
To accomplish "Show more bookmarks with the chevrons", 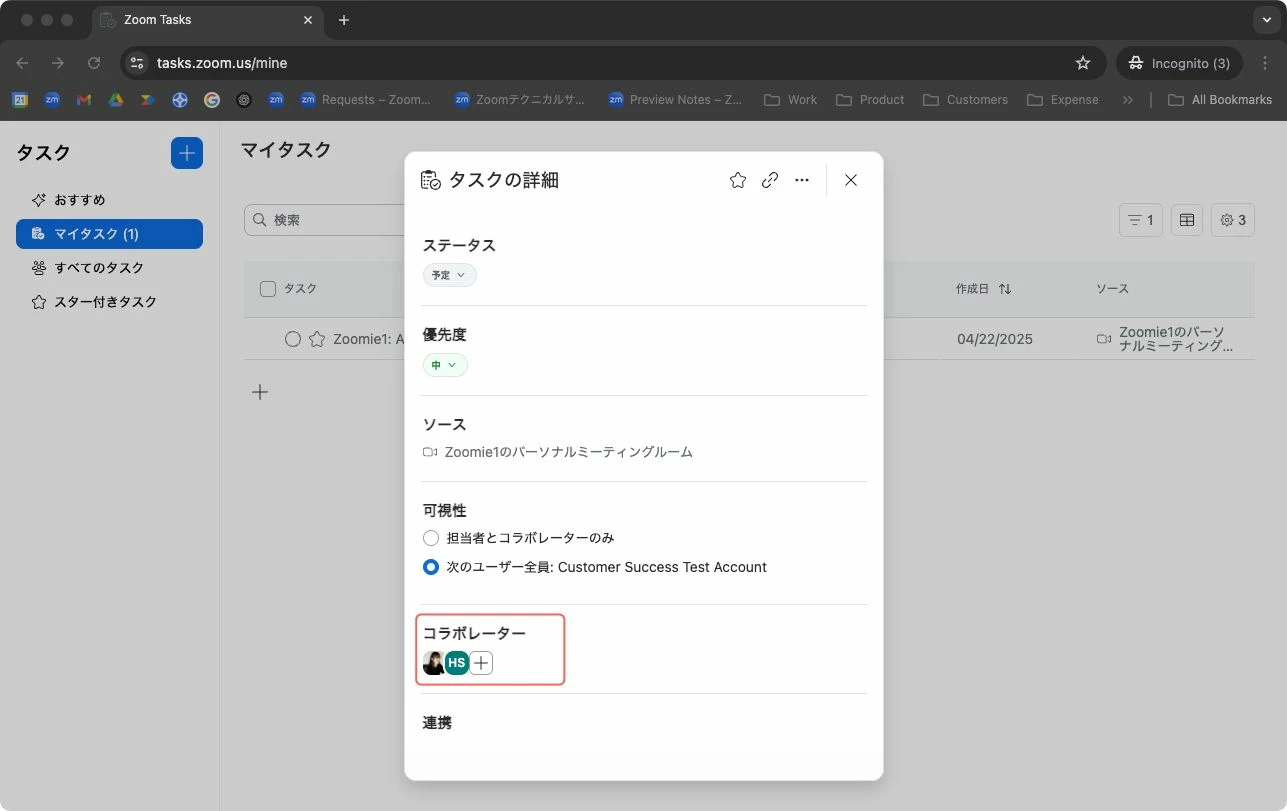I will [x=1128, y=100].
